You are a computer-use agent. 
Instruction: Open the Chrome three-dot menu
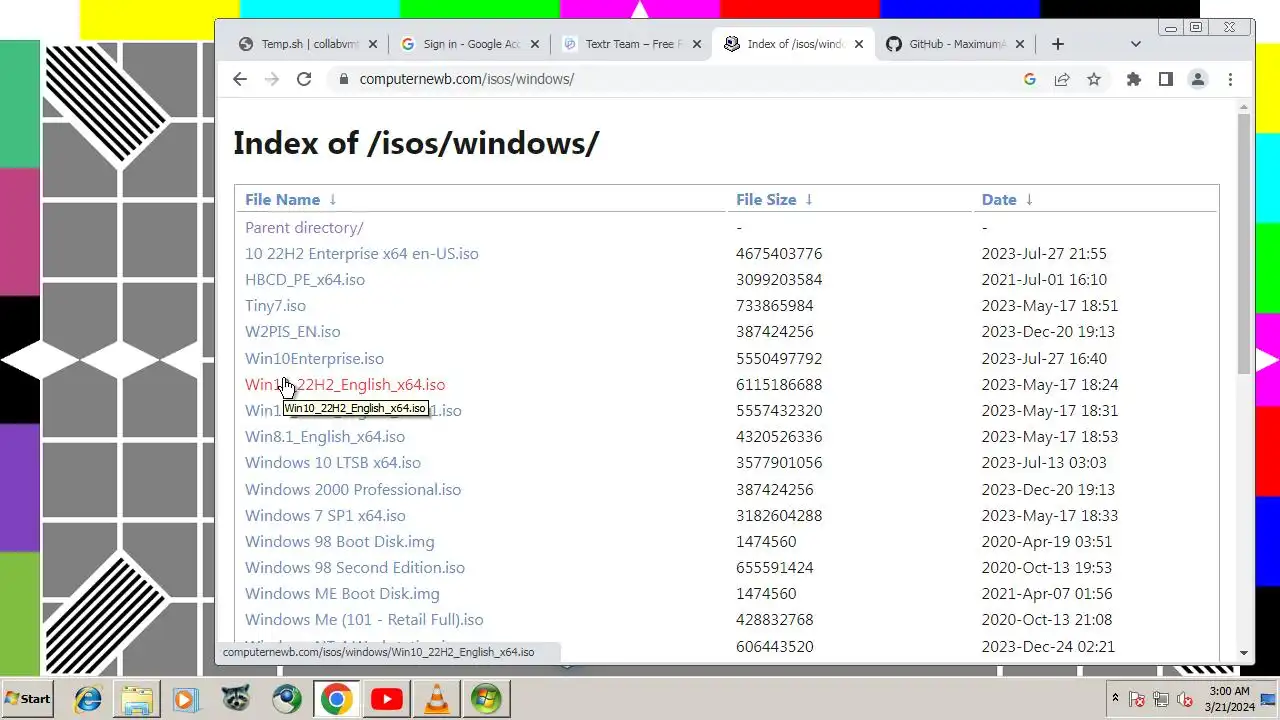pos(1230,79)
